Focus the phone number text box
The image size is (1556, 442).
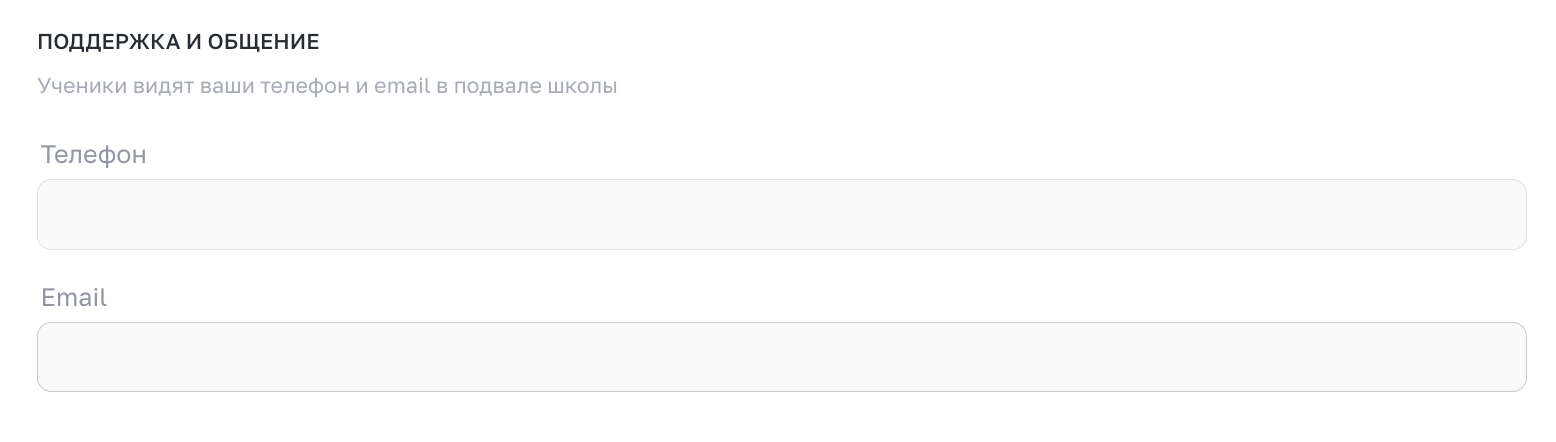[781, 214]
